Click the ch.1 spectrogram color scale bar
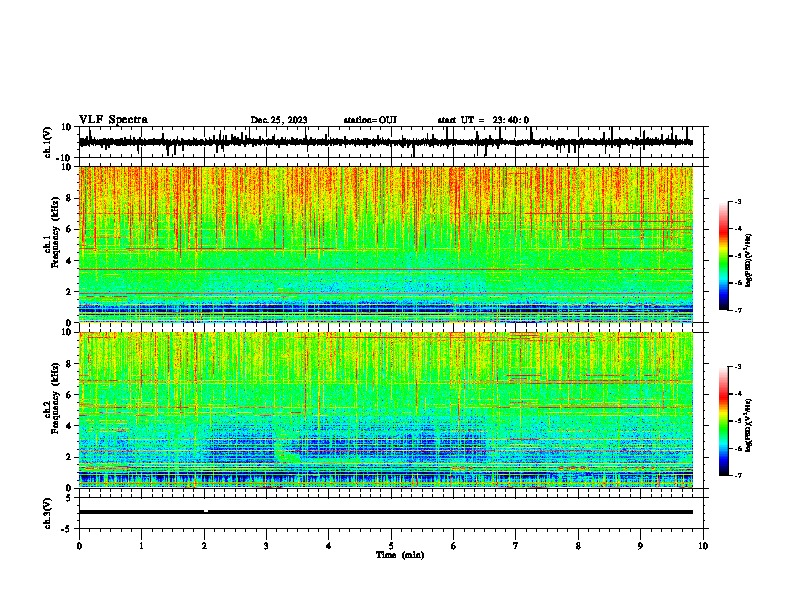The image size is (792, 612). tap(723, 256)
